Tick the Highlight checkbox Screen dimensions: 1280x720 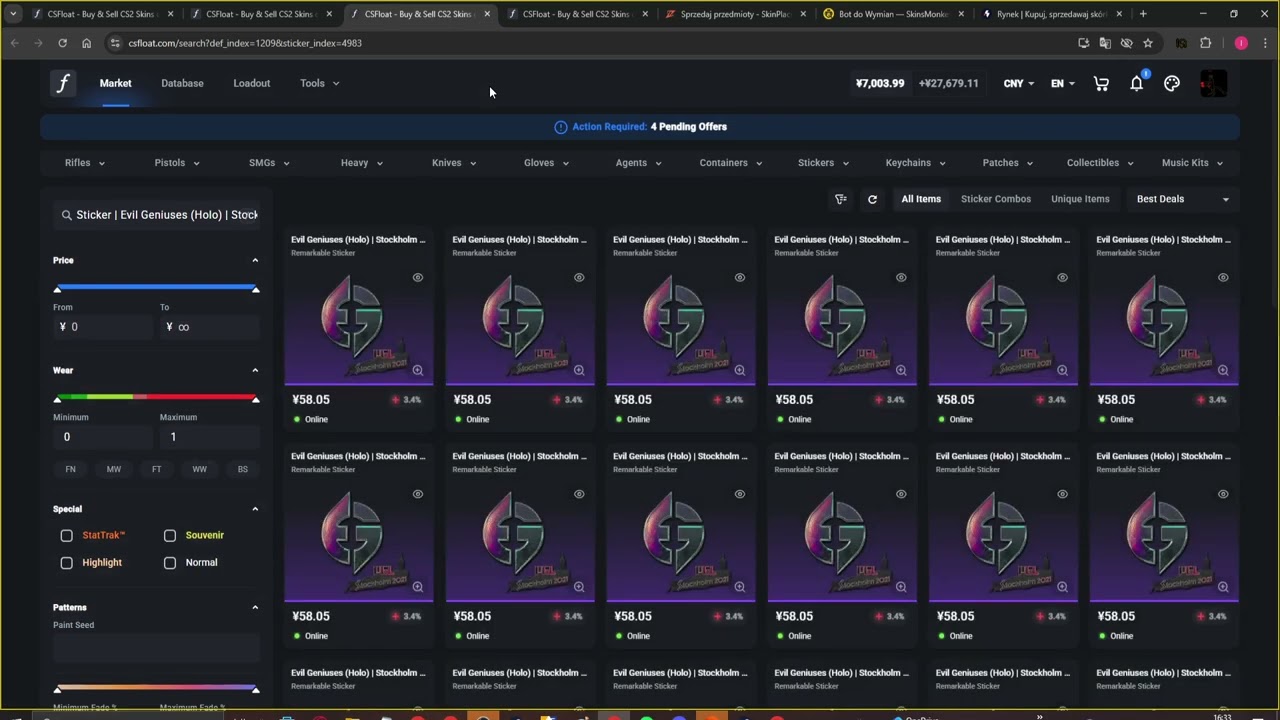[67, 563]
